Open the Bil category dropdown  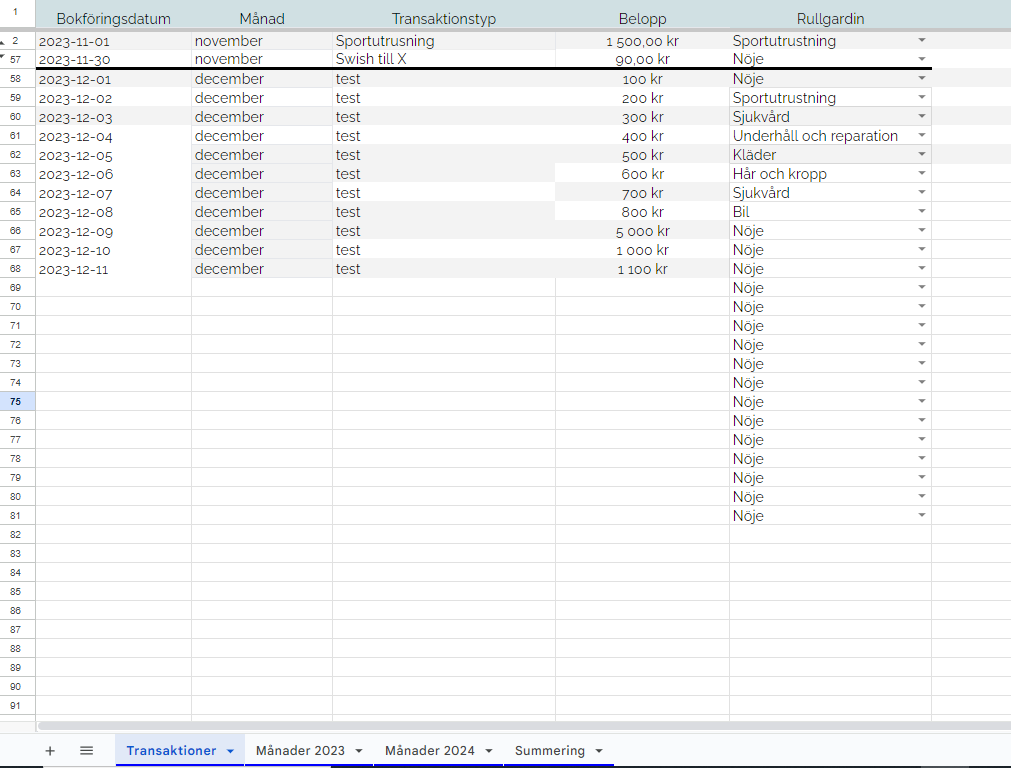click(x=921, y=212)
